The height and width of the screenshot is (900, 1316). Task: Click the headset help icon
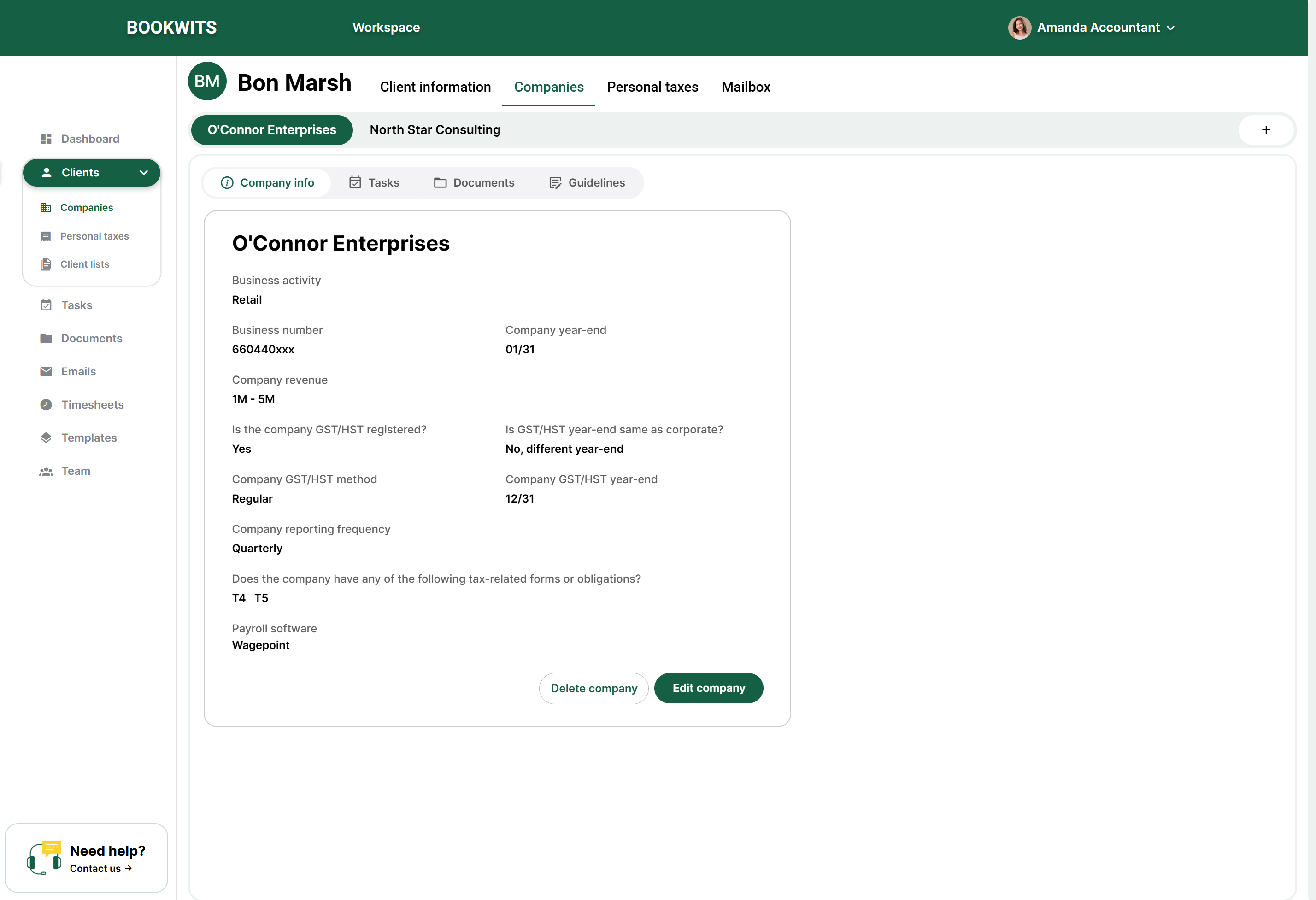[x=44, y=858]
